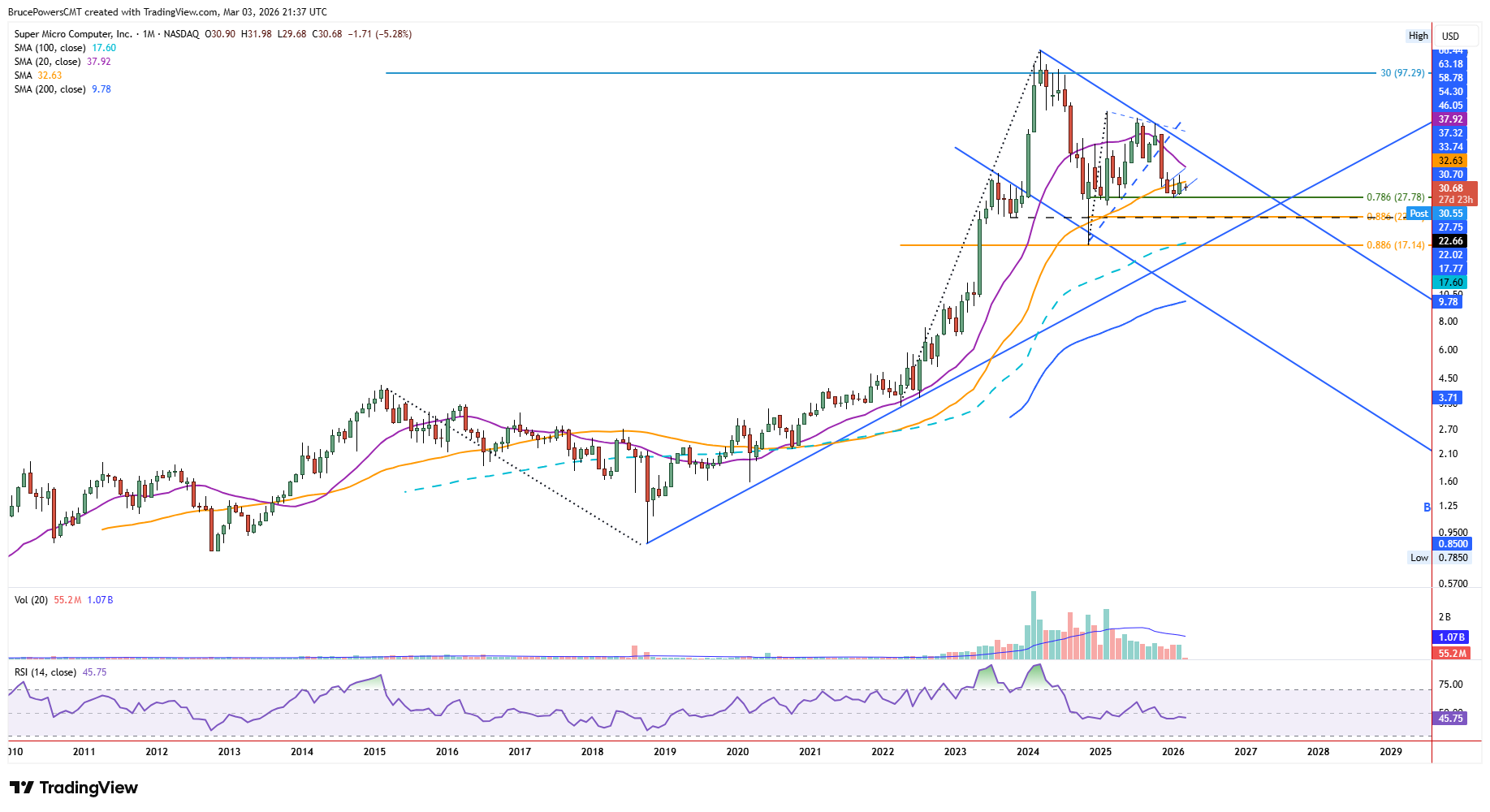Click the red 55.2M tag on volume axis

pyautogui.click(x=1452, y=654)
